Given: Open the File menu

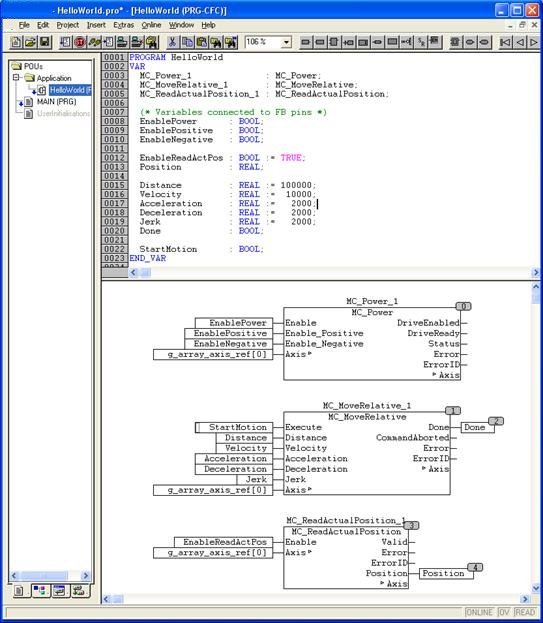Looking at the screenshot, I should coord(24,25).
